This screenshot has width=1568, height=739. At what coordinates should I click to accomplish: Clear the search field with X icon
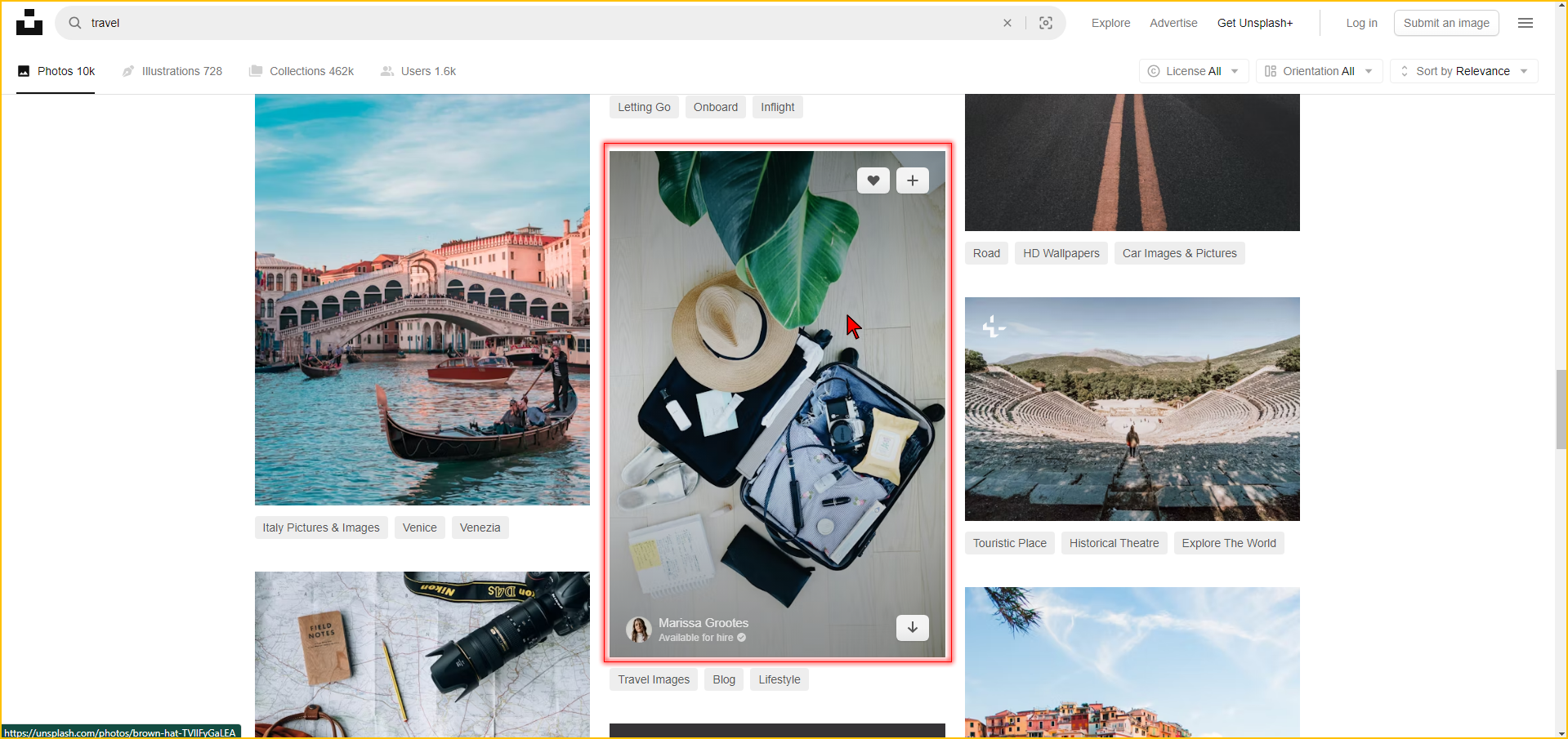(x=1007, y=23)
